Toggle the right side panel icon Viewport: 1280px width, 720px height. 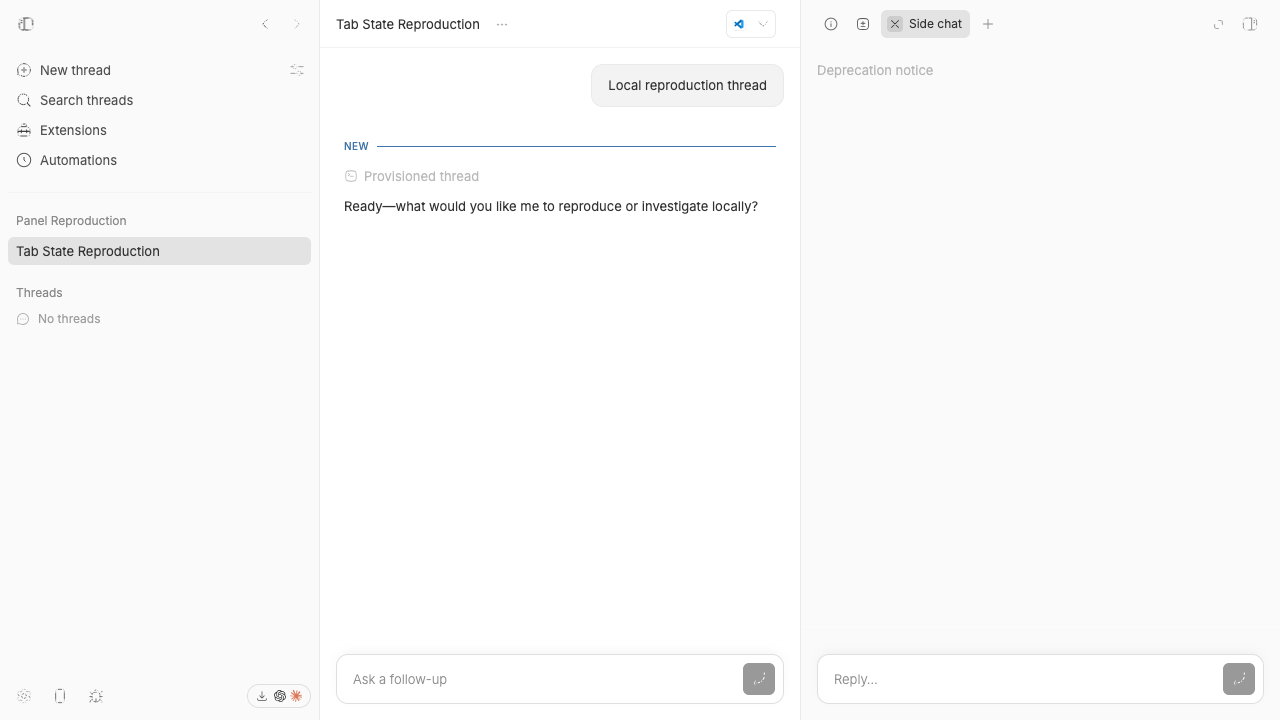pyautogui.click(x=1250, y=24)
